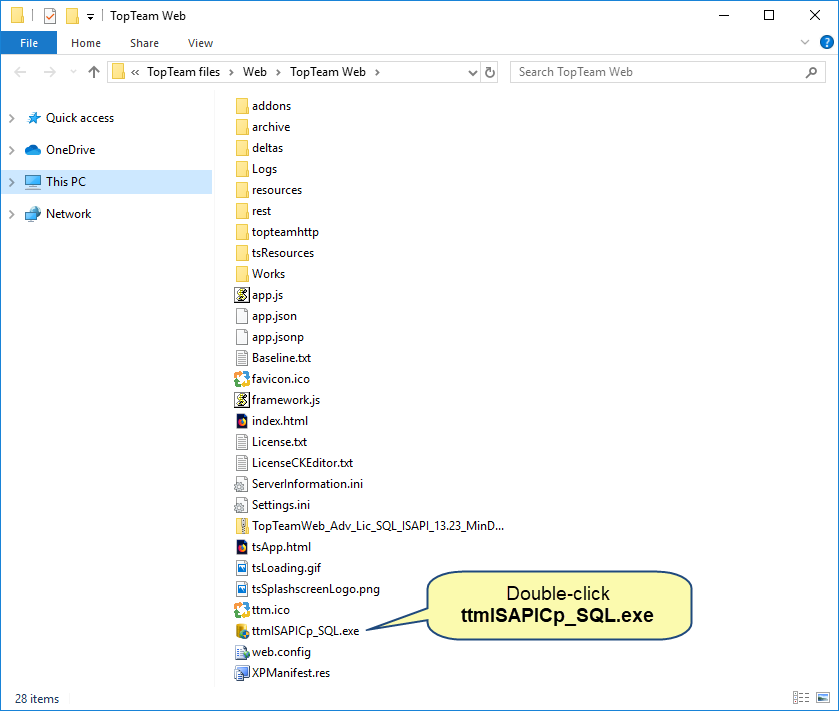Open Recent locations dropdown arrow
This screenshot has width=839, height=711.
click(x=73, y=72)
